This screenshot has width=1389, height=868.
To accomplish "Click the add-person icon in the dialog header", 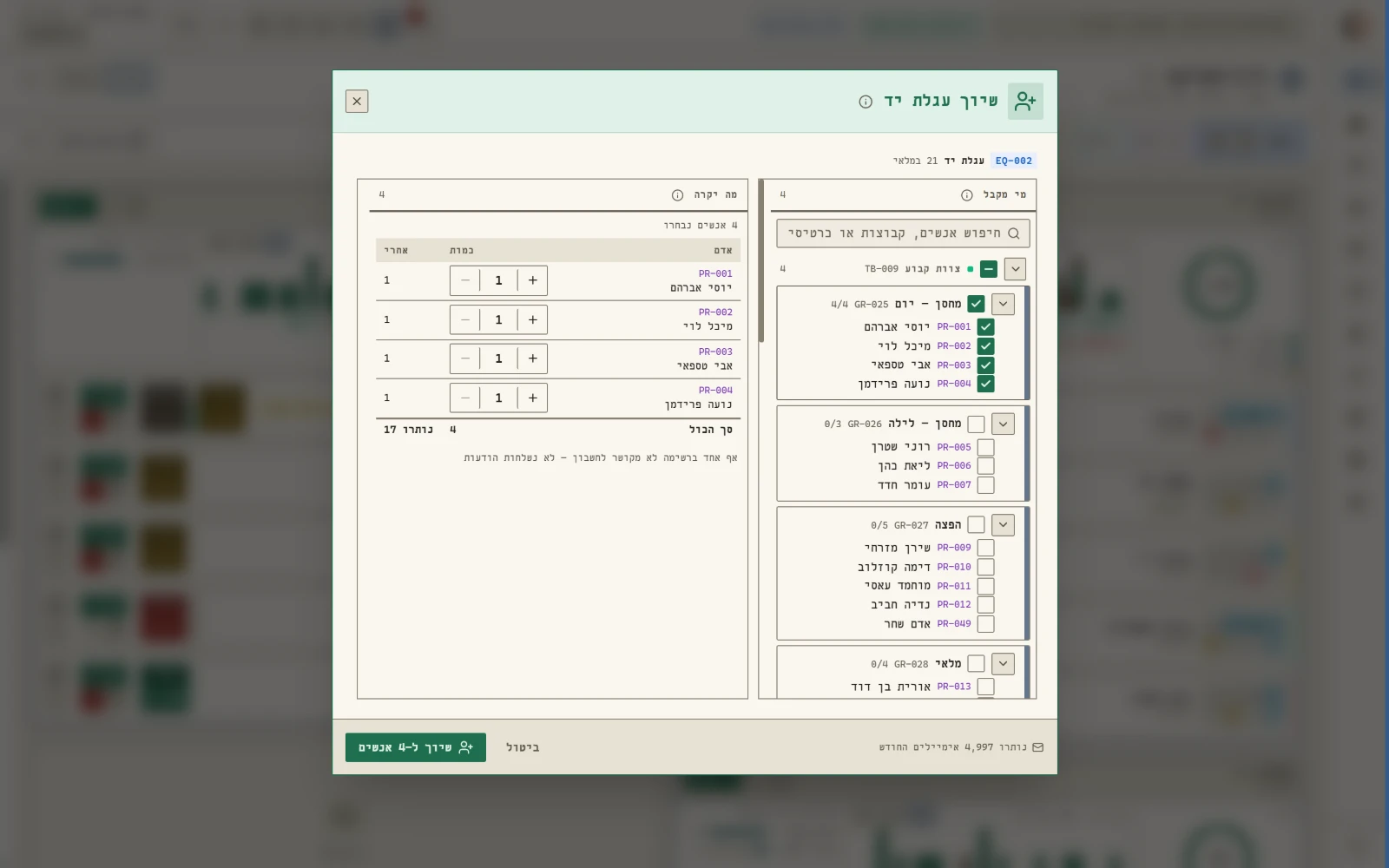I will 1025,102.
